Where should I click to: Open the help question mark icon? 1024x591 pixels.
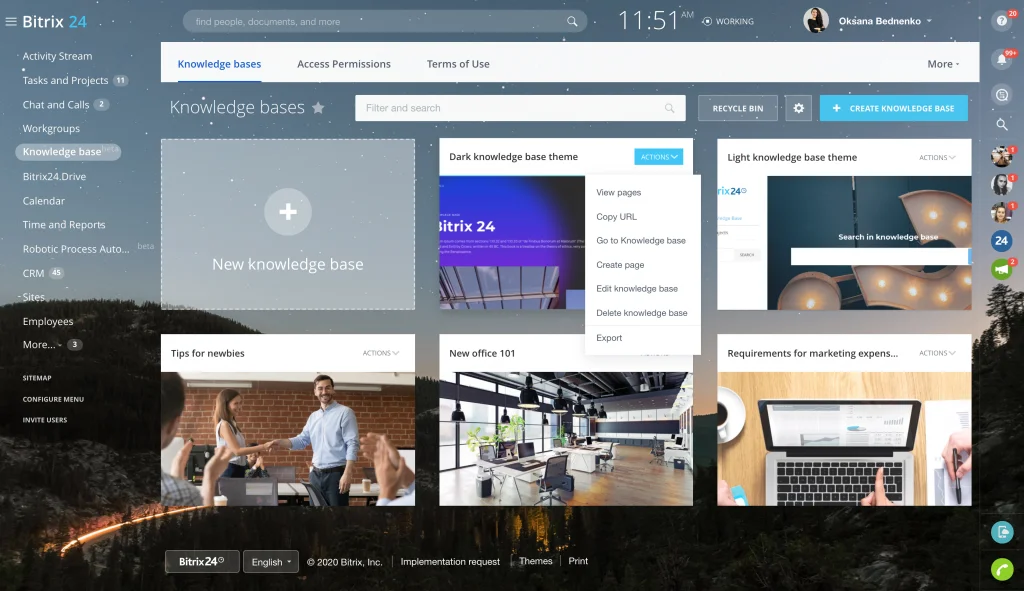point(1001,21)
